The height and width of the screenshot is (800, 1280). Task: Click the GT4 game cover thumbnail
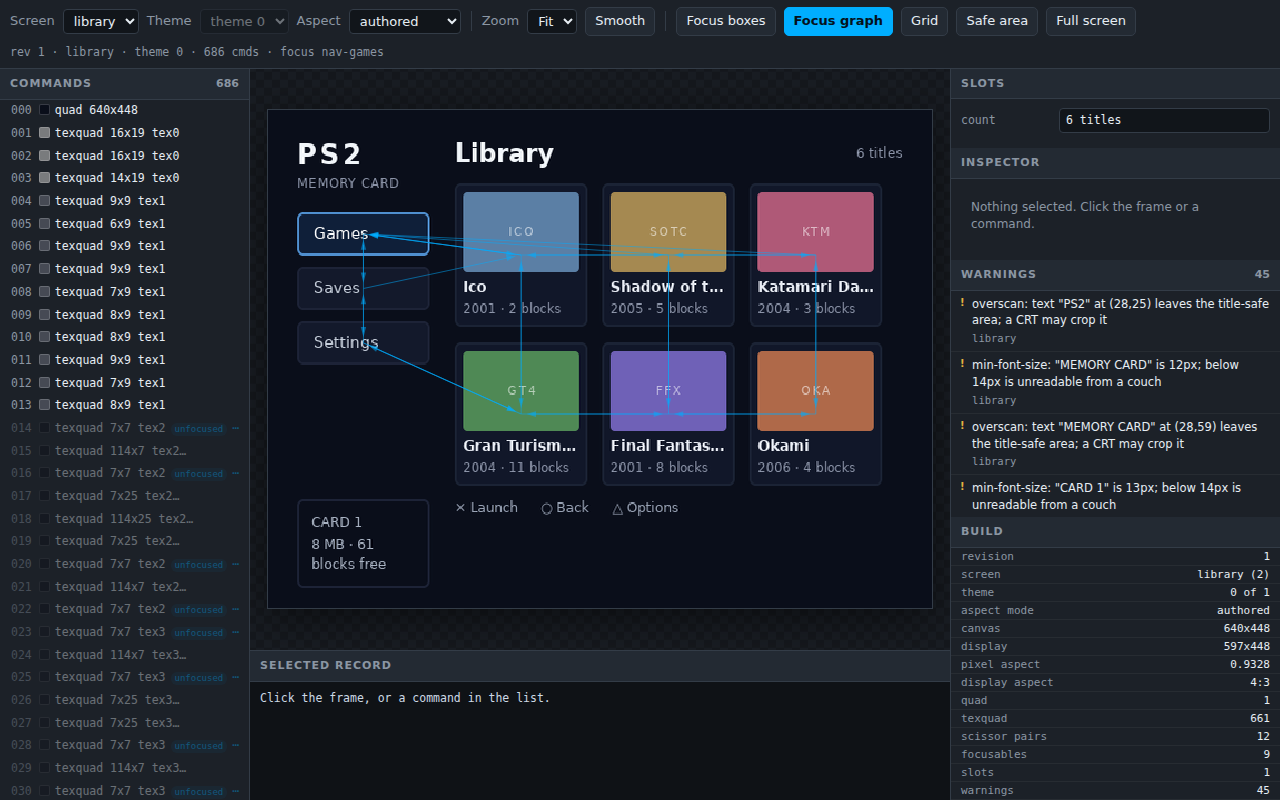click(521, 391)
